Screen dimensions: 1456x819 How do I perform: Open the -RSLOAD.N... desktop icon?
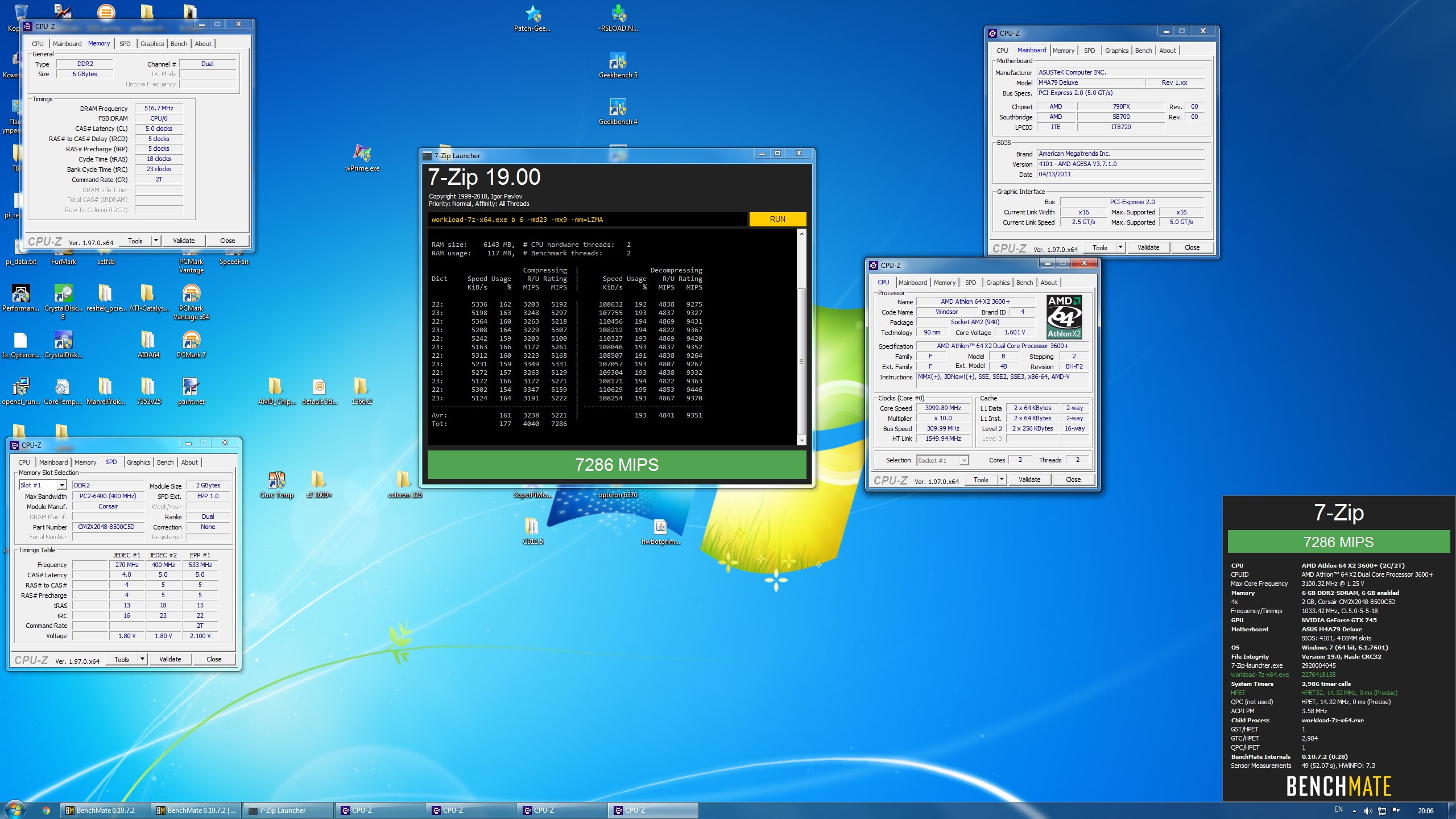618,18
